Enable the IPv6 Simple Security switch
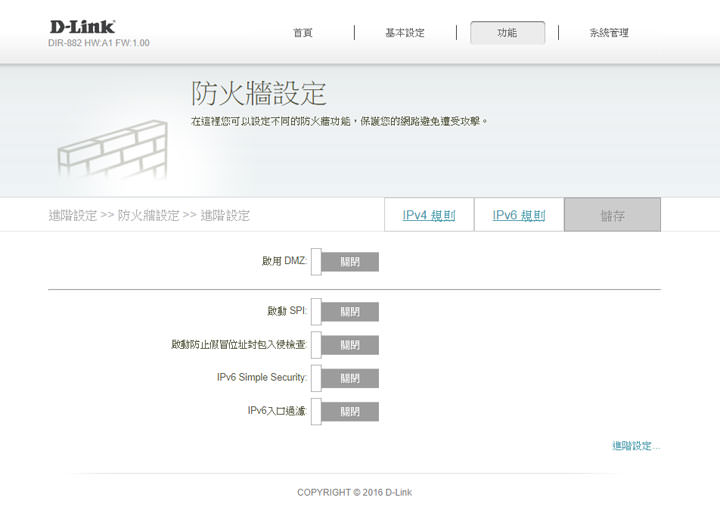The width and height of the screenshot is (720, 510). click(345, 378)
